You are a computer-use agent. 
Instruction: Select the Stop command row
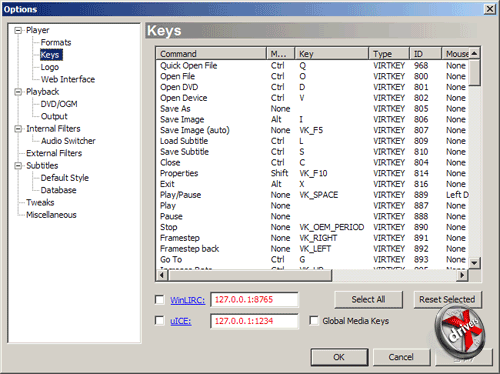[313, 227]
